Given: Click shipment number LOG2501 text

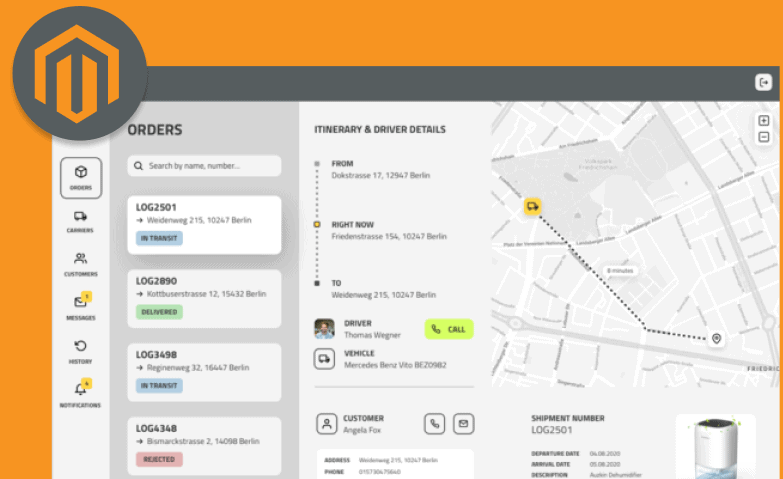Looking at the screenshot, I should coord(552,430).
